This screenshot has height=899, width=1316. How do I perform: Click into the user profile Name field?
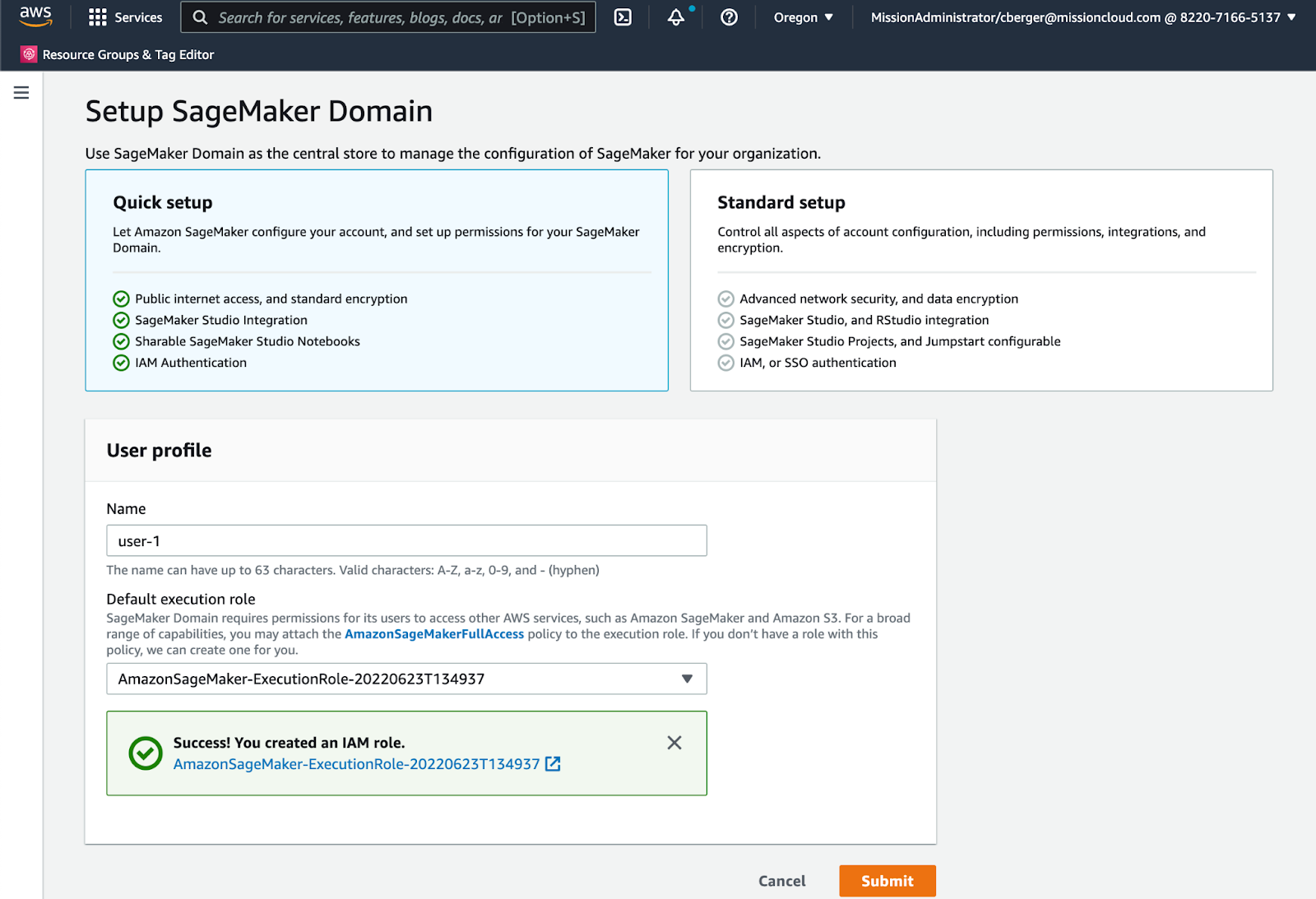tap(406, 540)
